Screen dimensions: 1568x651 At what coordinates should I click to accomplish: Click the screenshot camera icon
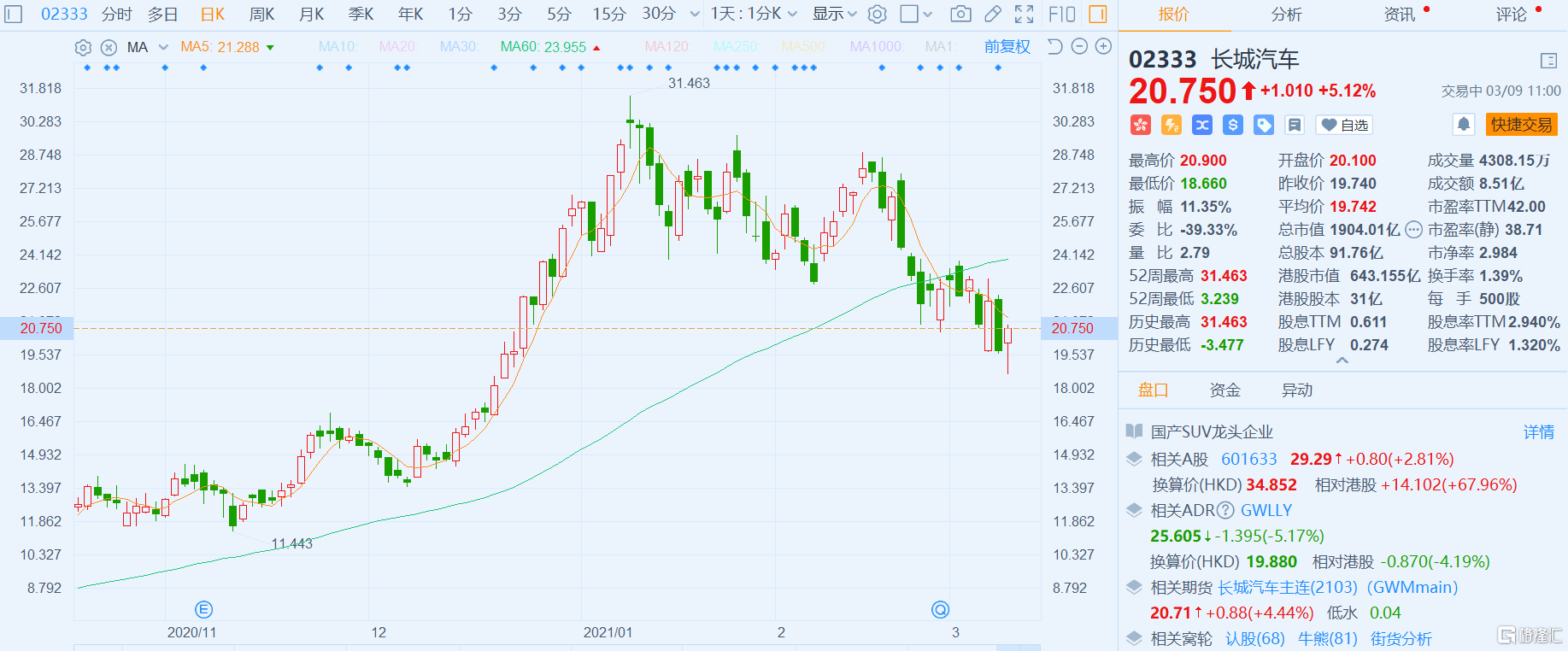pyautogui.click(x=960, y=14)
